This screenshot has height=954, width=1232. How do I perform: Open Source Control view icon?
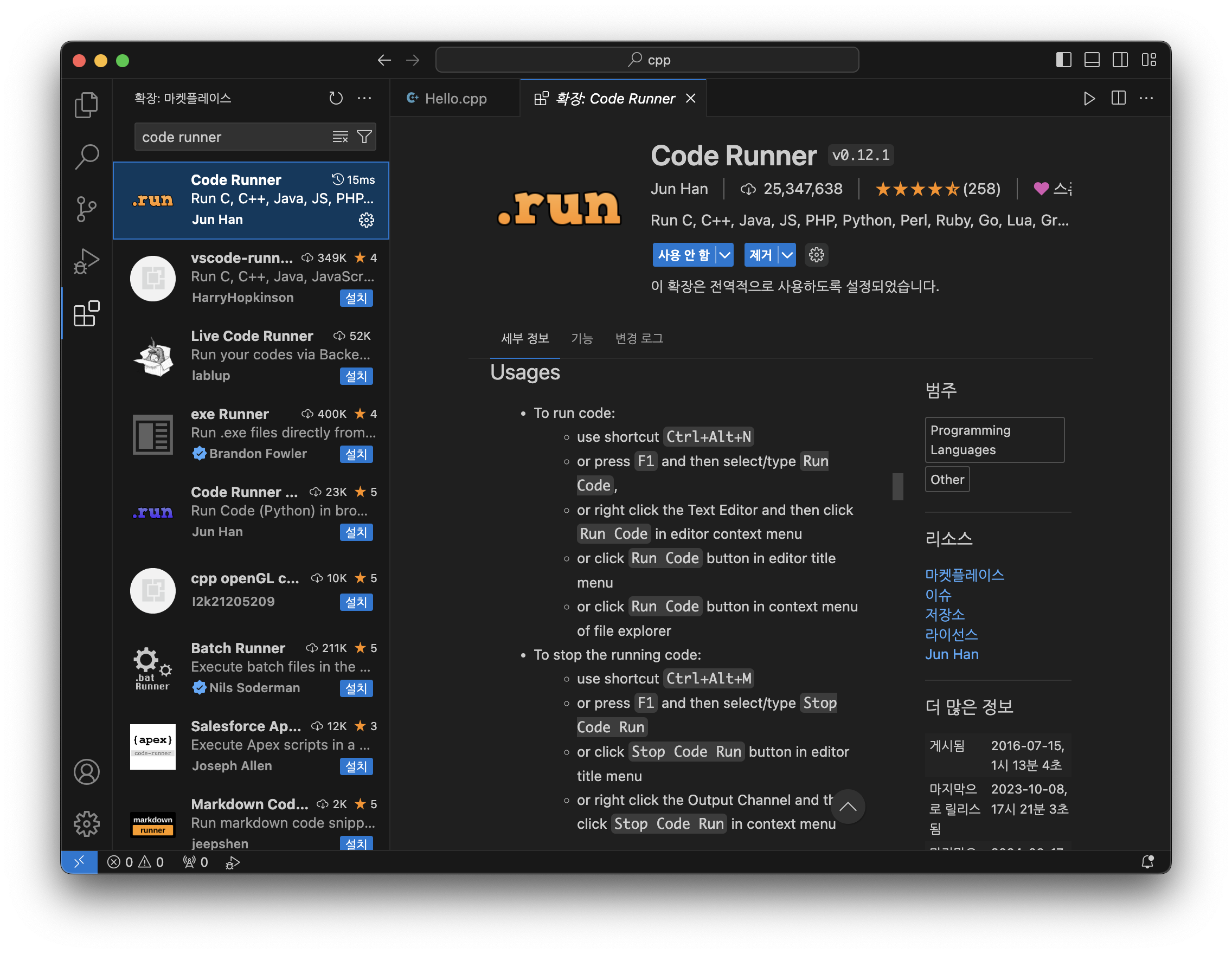pos(86,209)
